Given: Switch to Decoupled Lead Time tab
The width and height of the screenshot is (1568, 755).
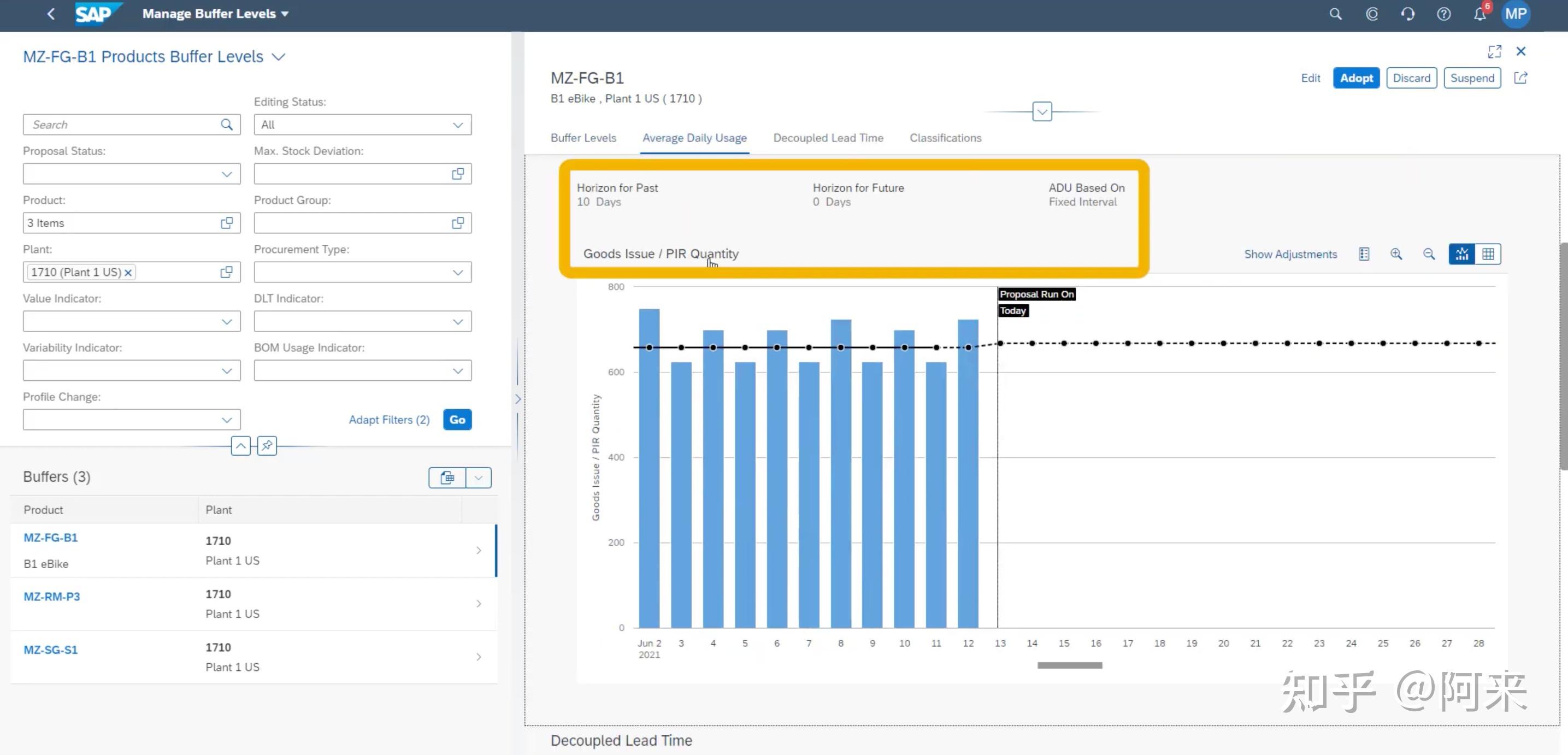Looking at the screenshot, I should 828,138.
